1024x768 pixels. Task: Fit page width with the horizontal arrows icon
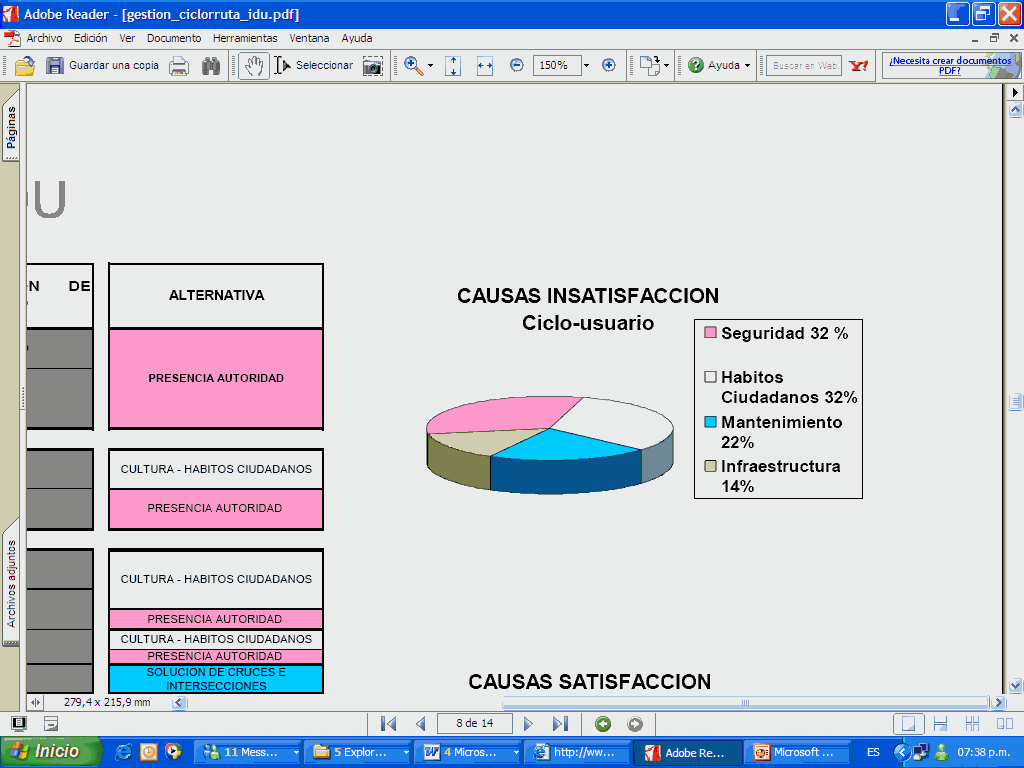485,66
